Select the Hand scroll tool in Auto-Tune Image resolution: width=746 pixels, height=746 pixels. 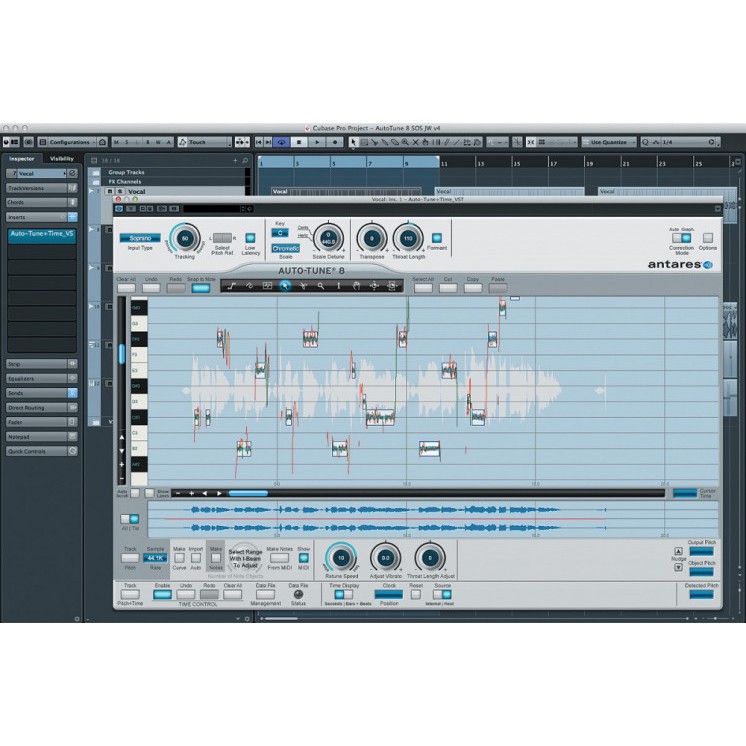pyautogui.click(x=357, y=286)
